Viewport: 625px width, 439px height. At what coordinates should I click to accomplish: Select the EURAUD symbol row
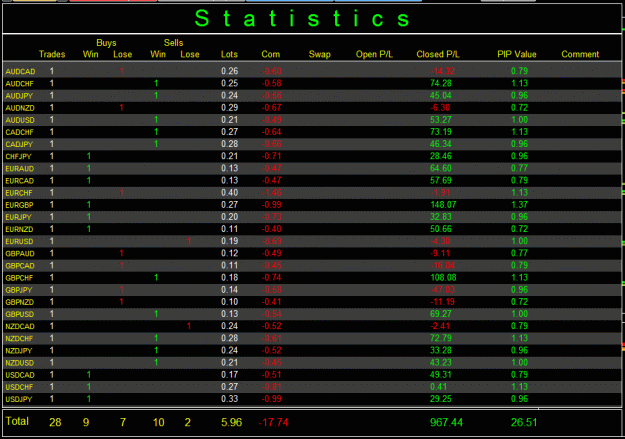coord(312,169)
